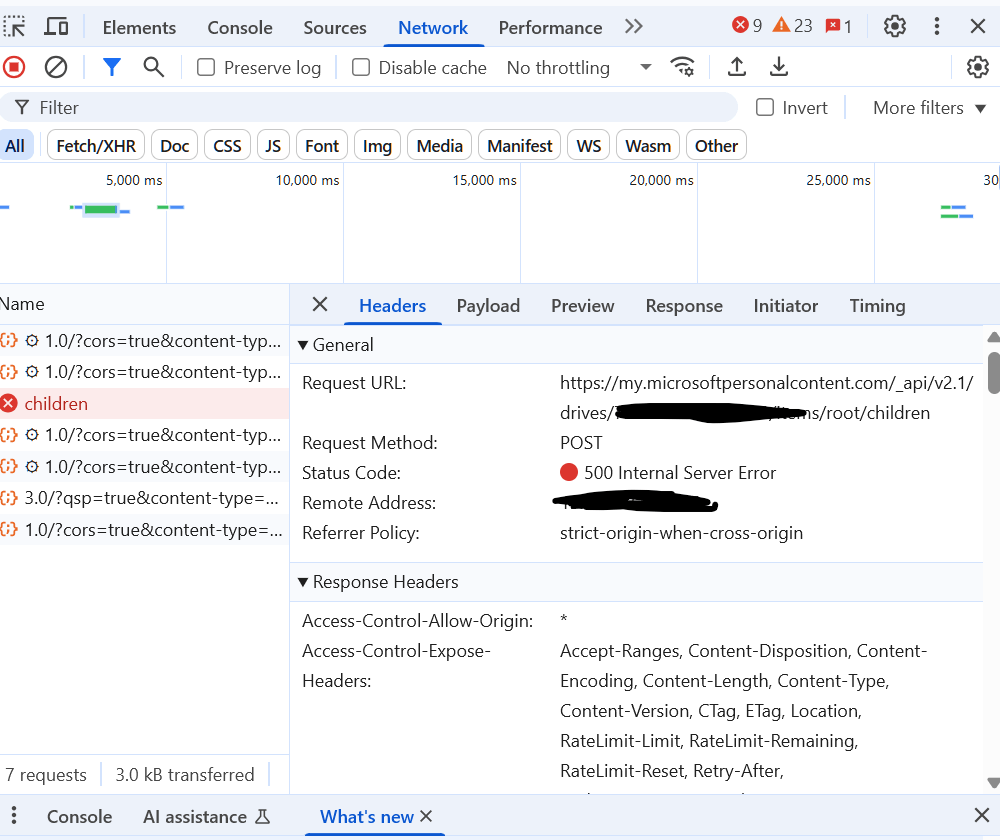This screenshot has width=1000, height=840.
Task: Enable Disable cache checkbox
Action: 361,68
